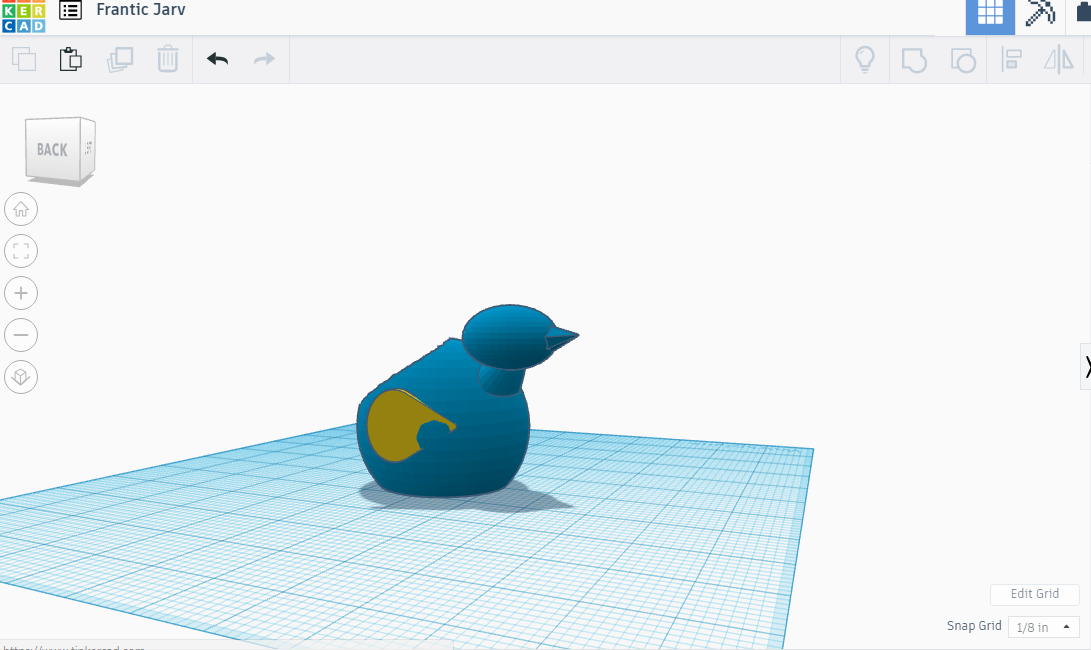This screenshot has height=650, width=1091.
Task: Toggle show all lightbulb icon
Action: point(865,60)
